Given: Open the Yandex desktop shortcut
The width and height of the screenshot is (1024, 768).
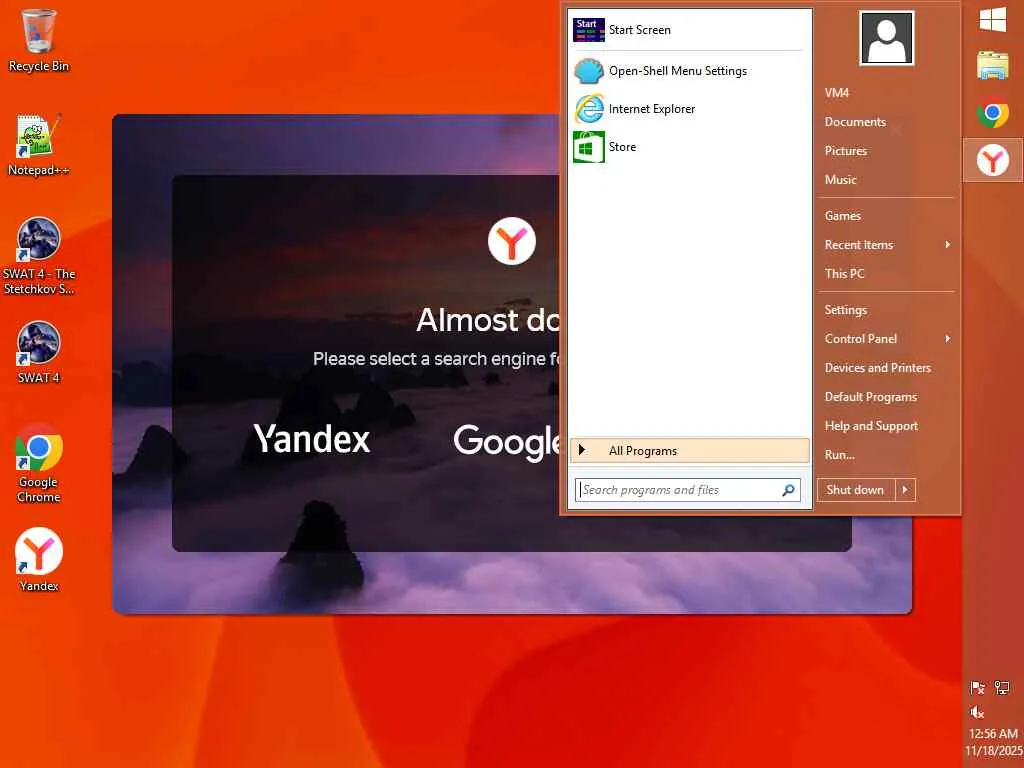Looking at the screenshot, I should (x=39, y=560).
